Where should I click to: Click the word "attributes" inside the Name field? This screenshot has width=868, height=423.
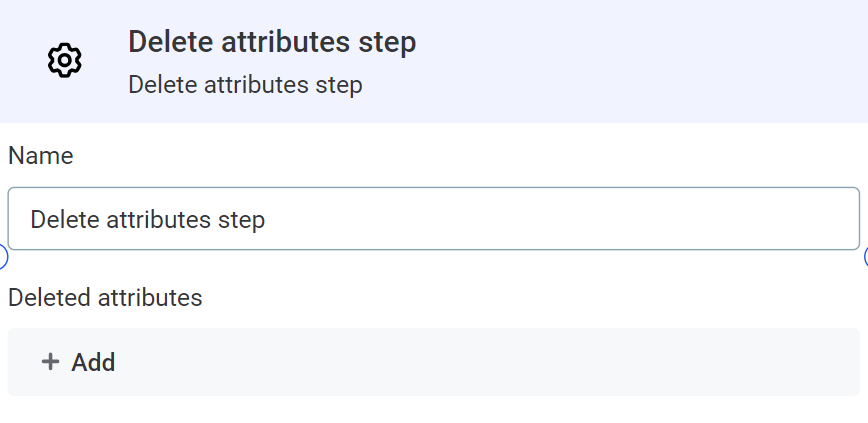click(158, 219)
